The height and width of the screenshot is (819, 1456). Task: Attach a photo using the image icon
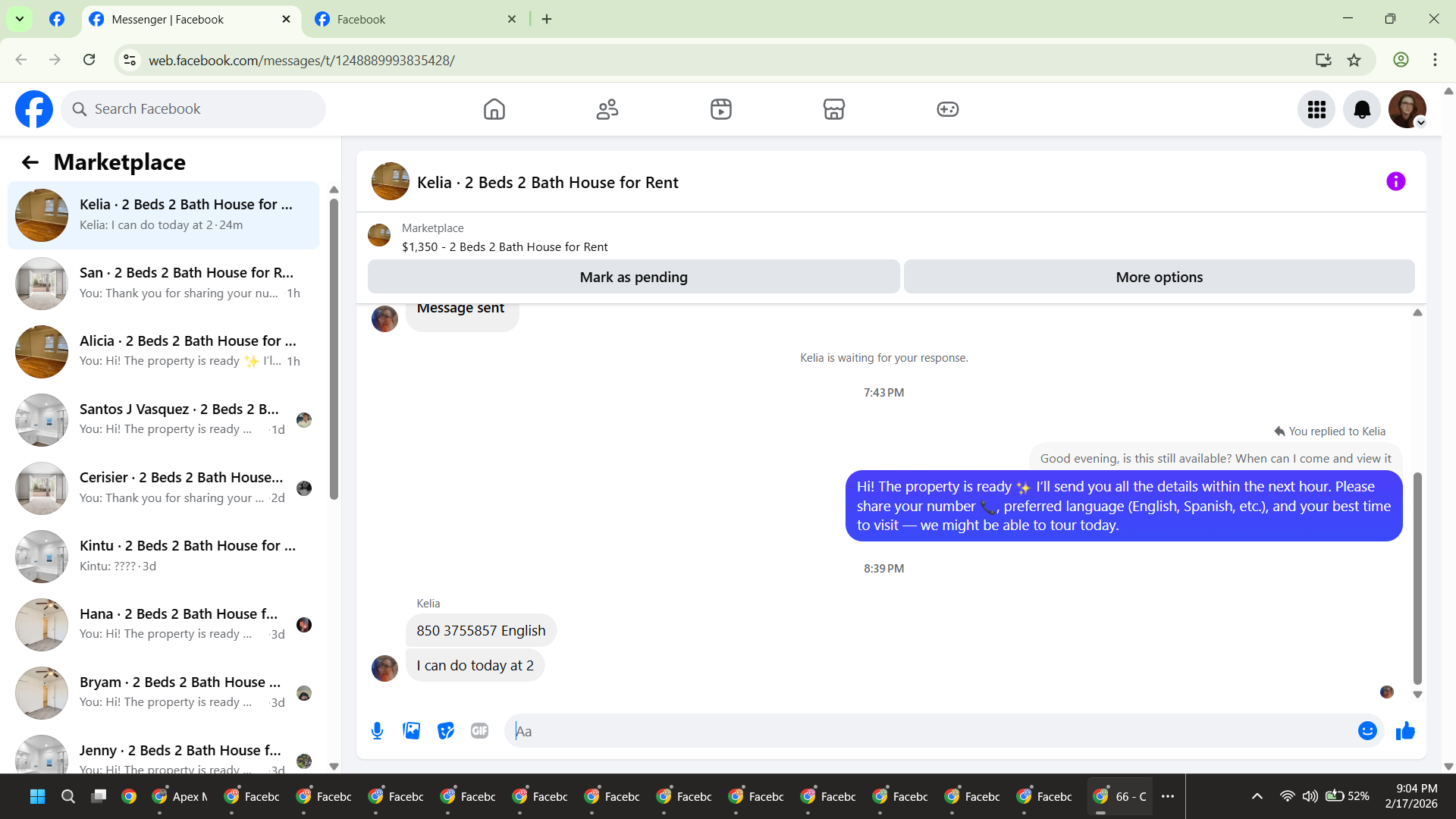411,731
